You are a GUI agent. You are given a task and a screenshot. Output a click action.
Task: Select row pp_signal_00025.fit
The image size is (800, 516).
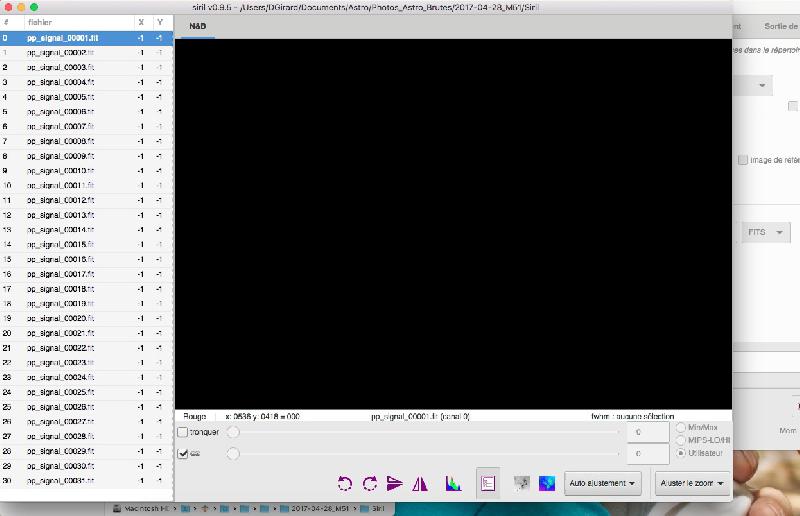[86, 392]
